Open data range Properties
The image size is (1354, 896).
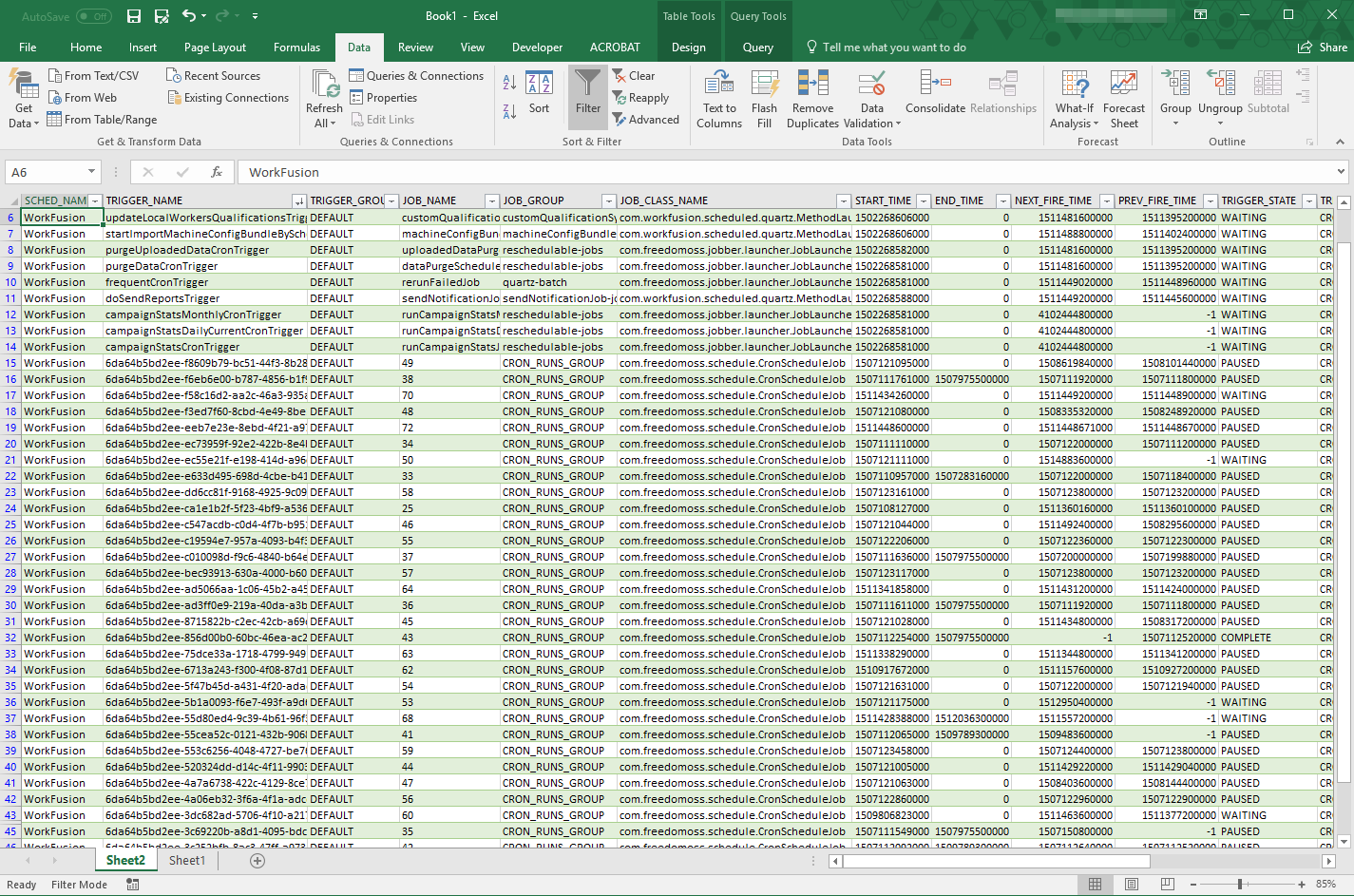pyautogui.click(x=384, y=98)
